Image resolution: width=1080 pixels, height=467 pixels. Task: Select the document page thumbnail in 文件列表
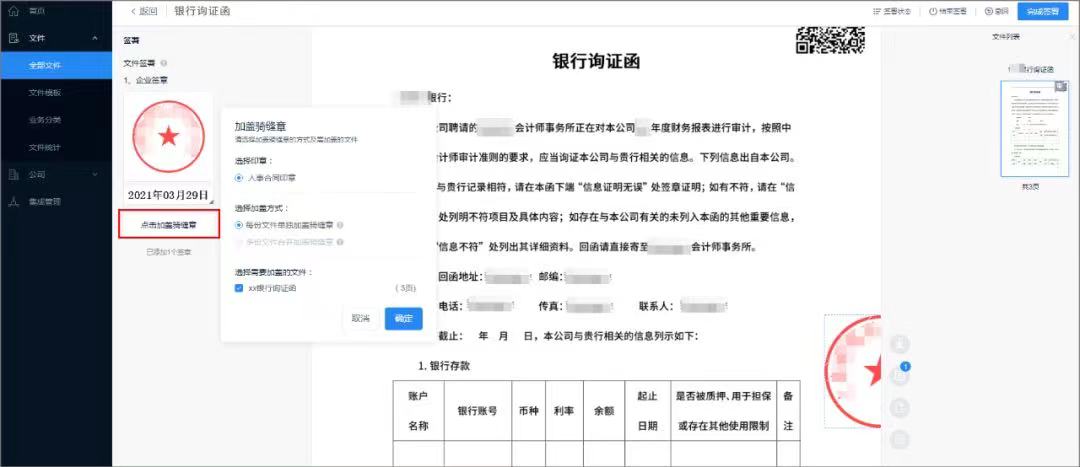(x=1034, y=128)
